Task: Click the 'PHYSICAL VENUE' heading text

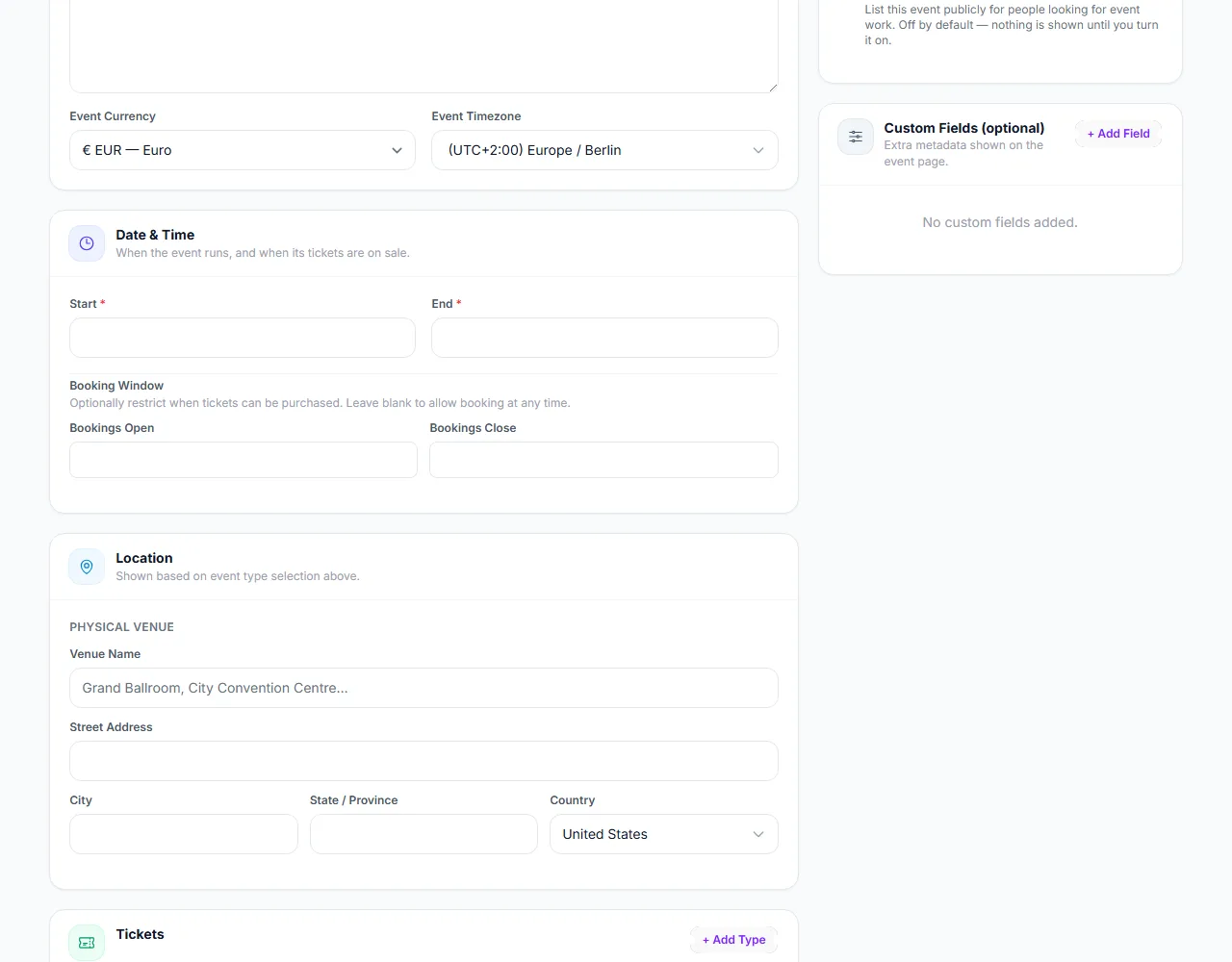Action: tap(122, 627)
